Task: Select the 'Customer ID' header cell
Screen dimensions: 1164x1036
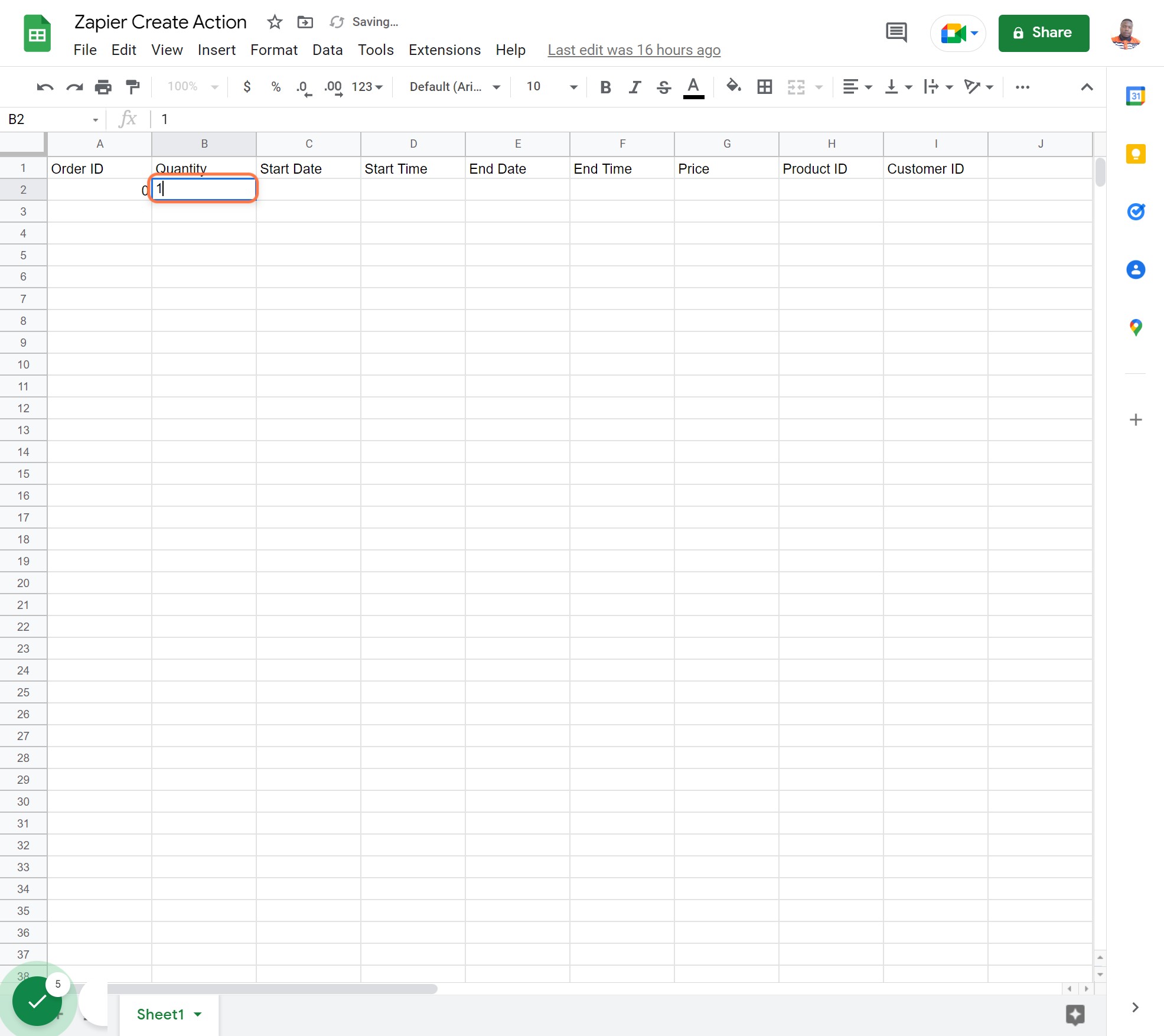Action: pos(935,168)
